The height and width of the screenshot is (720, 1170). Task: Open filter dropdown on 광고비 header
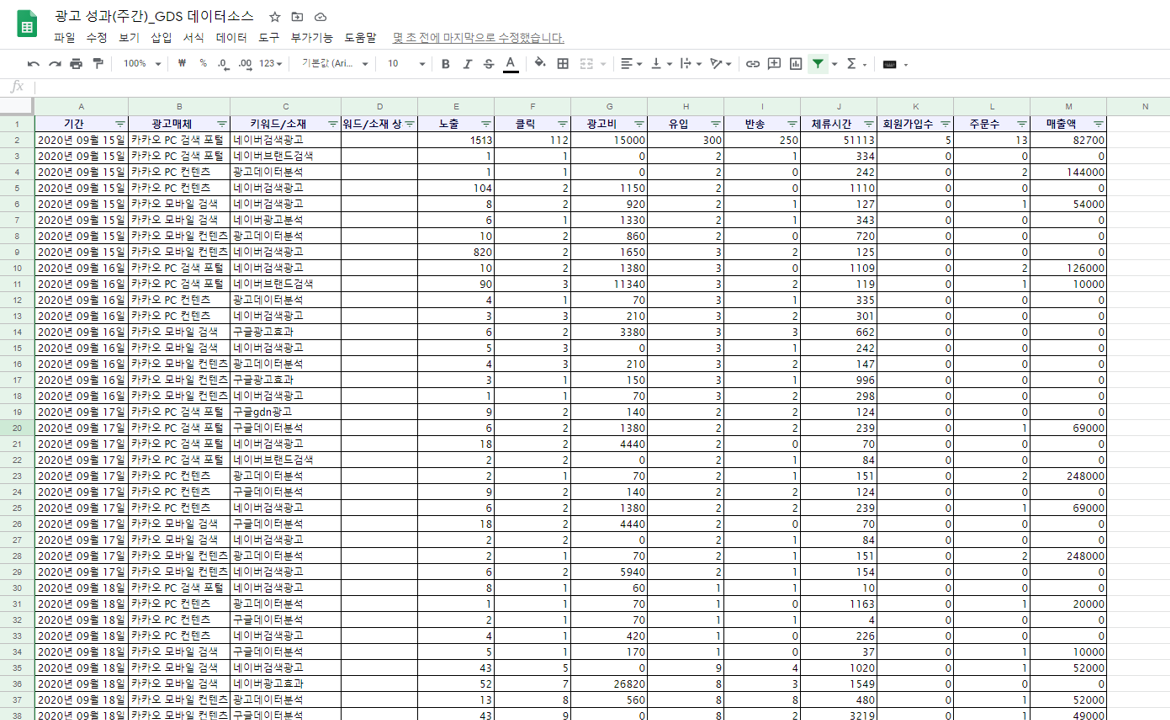pos(639,124)
